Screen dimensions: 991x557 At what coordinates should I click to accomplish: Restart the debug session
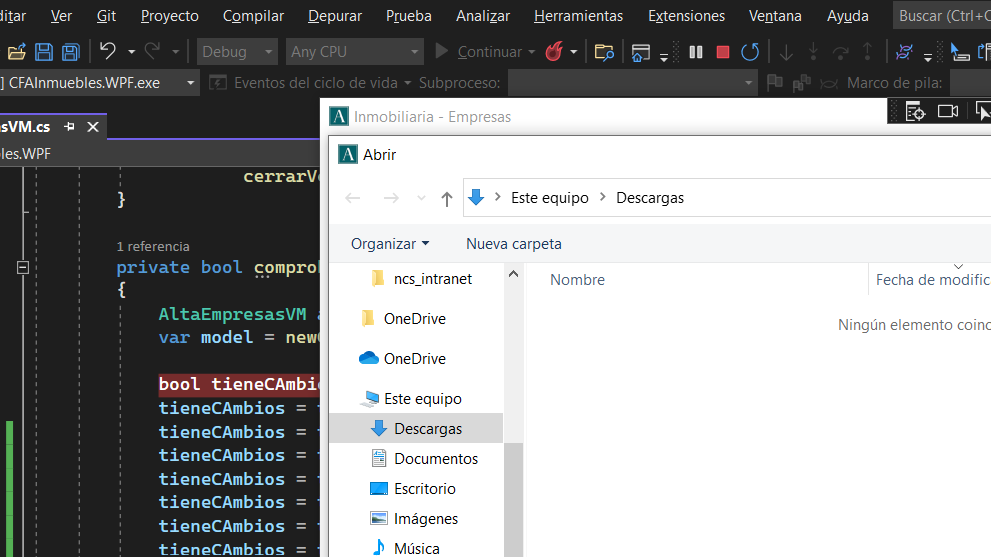pyautogui.click(x=749, y=52)
